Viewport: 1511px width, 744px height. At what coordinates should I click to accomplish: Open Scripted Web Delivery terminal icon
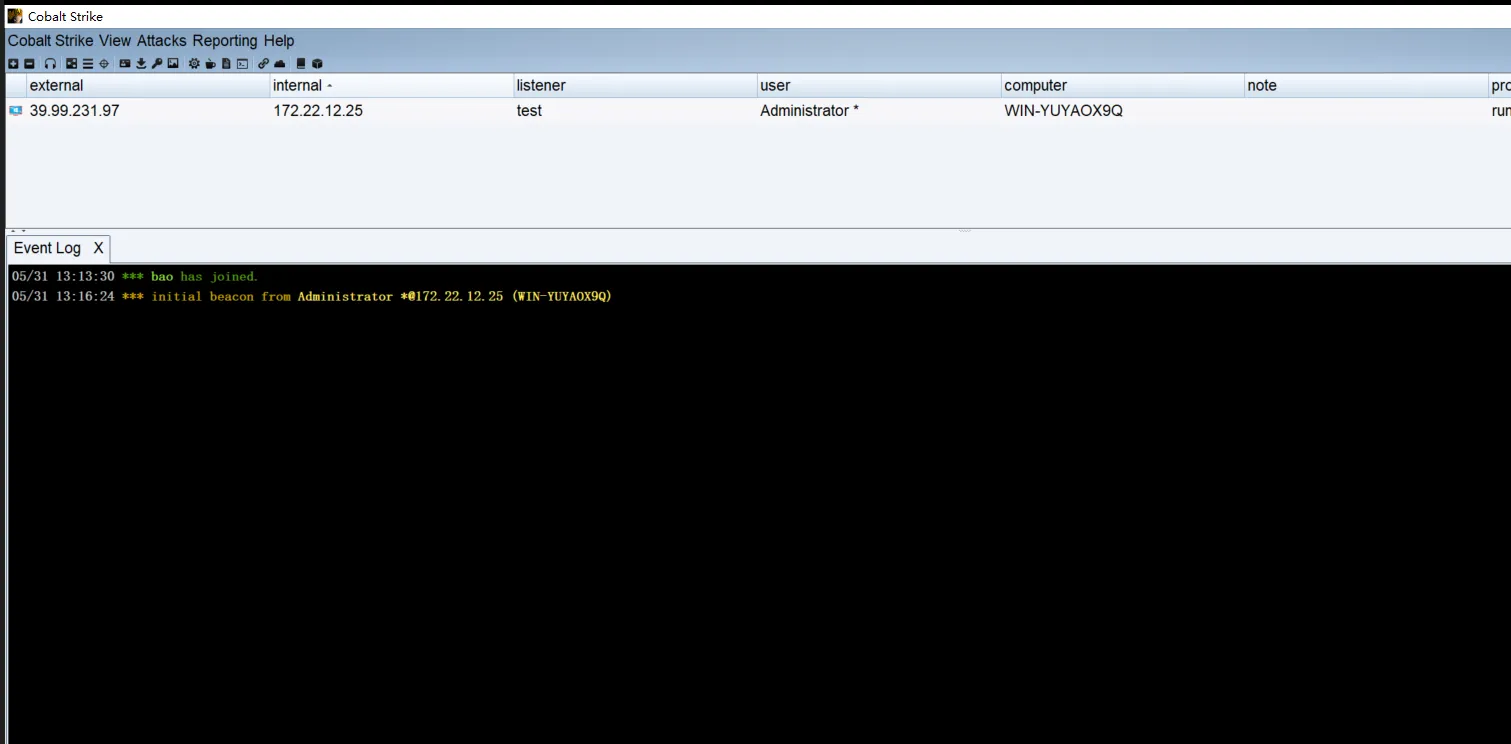pyautogui.click(x=242, y=64)
